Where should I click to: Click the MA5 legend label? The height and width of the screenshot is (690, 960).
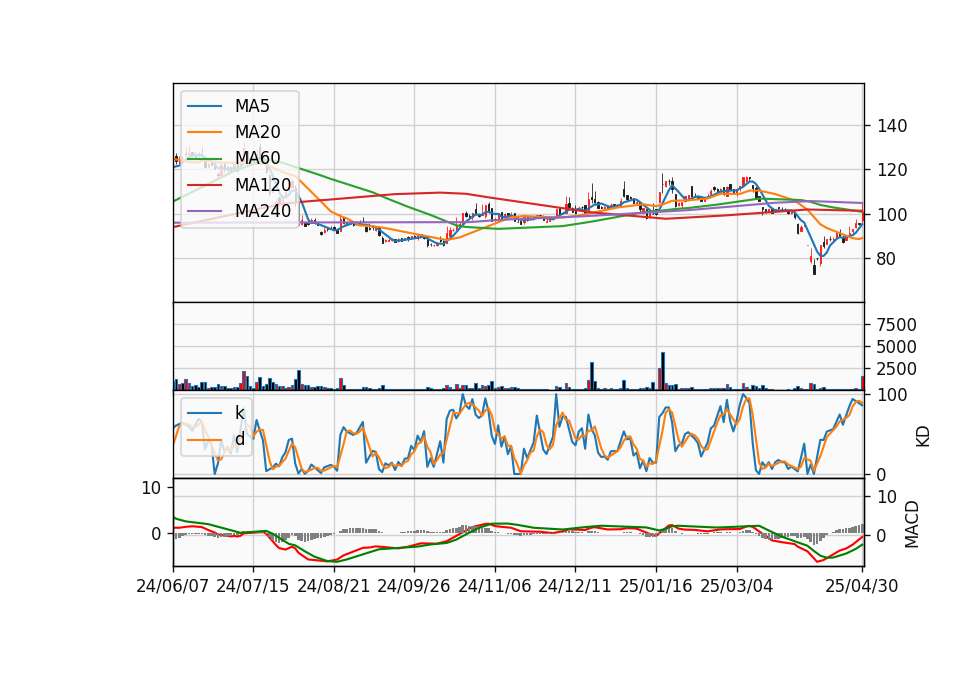252,106
